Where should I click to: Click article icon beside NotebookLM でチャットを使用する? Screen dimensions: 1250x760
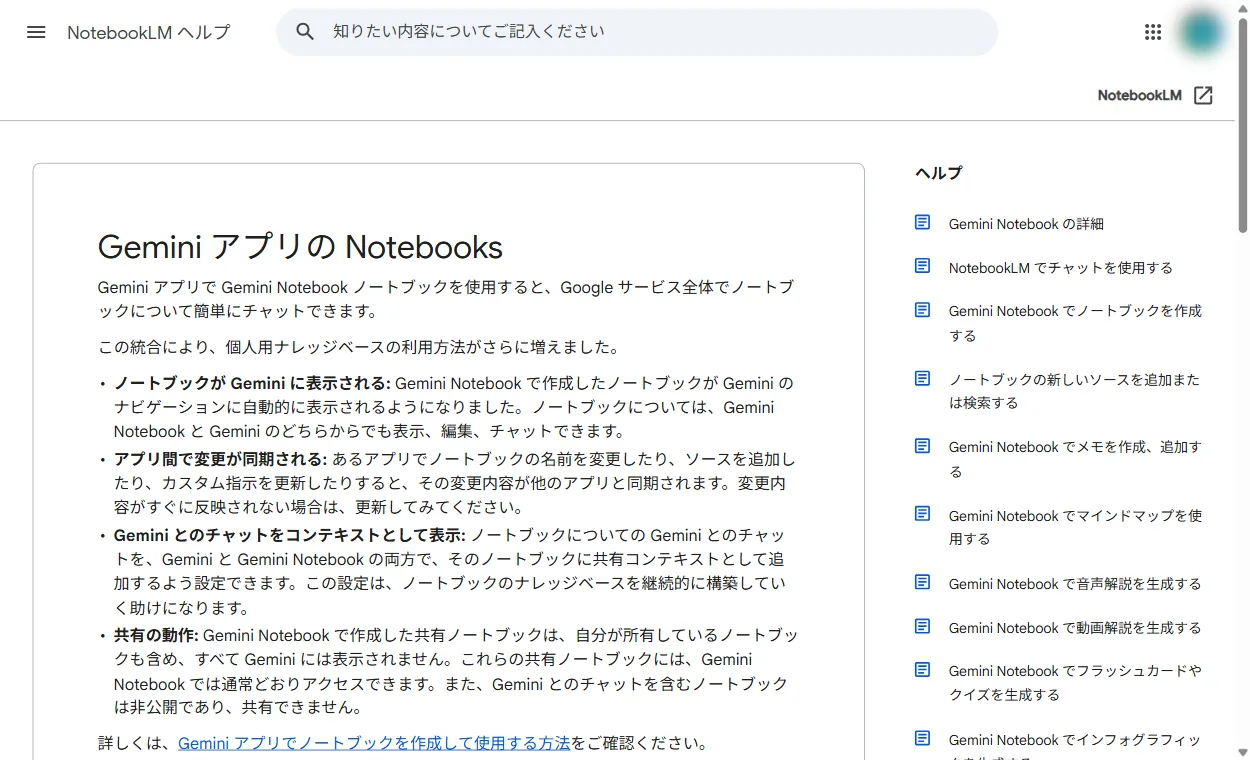(x=923, y=266)
